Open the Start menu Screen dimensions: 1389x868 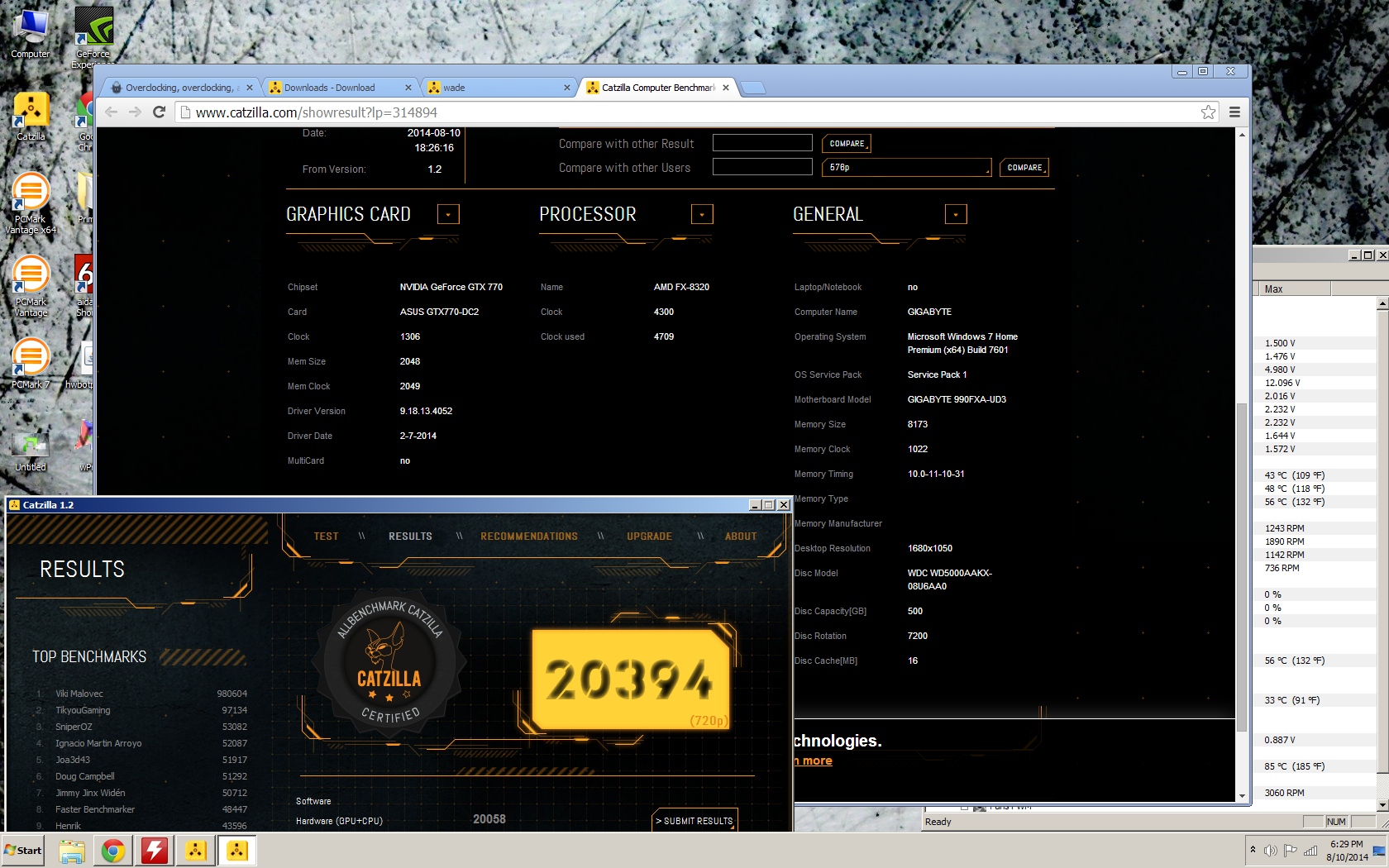(23, 851)
